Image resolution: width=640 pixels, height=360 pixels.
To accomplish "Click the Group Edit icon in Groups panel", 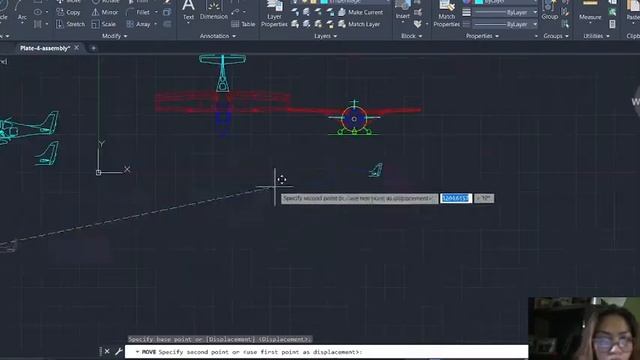I will click(x=565, y=12).
